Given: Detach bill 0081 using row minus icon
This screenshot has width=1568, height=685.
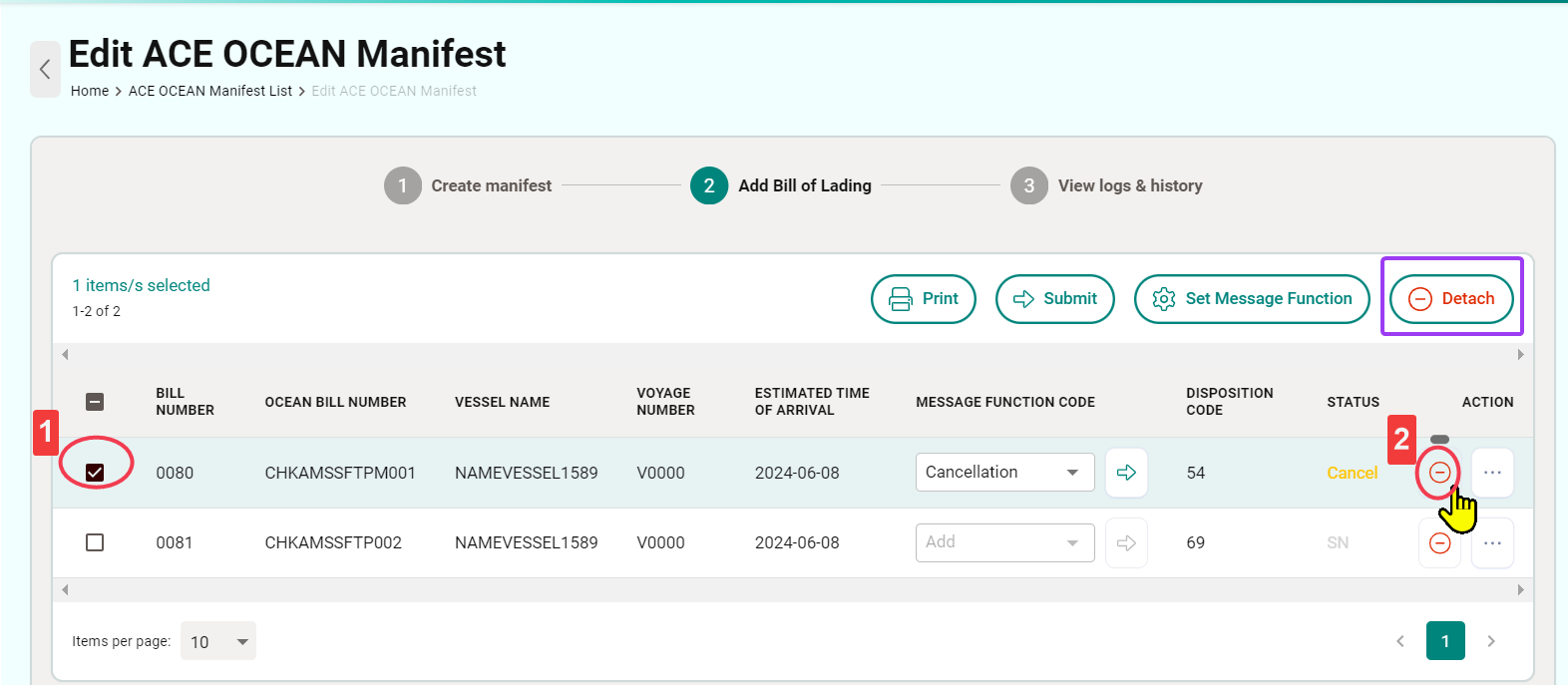Looking at the screenshot, I should click(1438, 543).
